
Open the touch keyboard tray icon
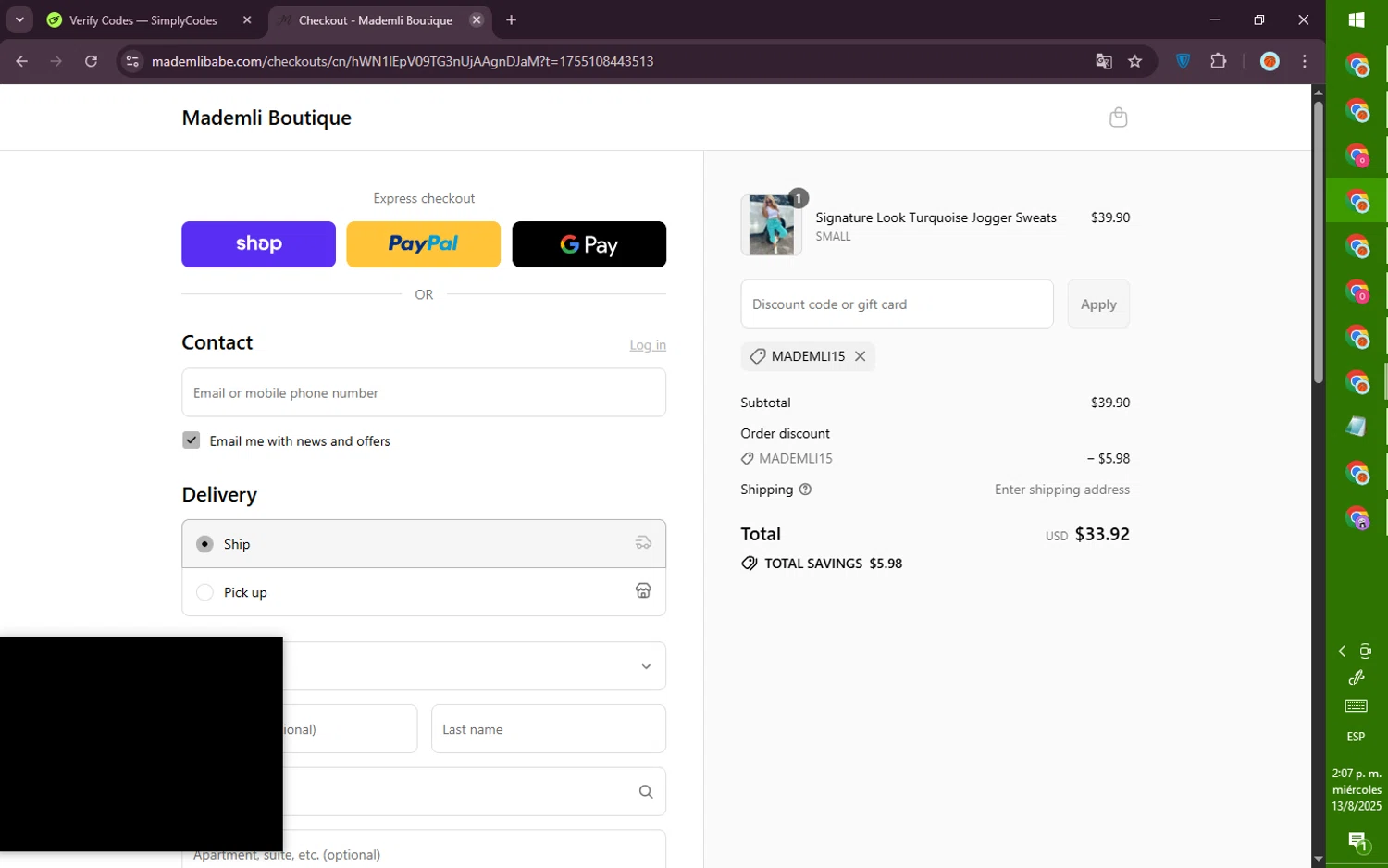[1357, 706]
